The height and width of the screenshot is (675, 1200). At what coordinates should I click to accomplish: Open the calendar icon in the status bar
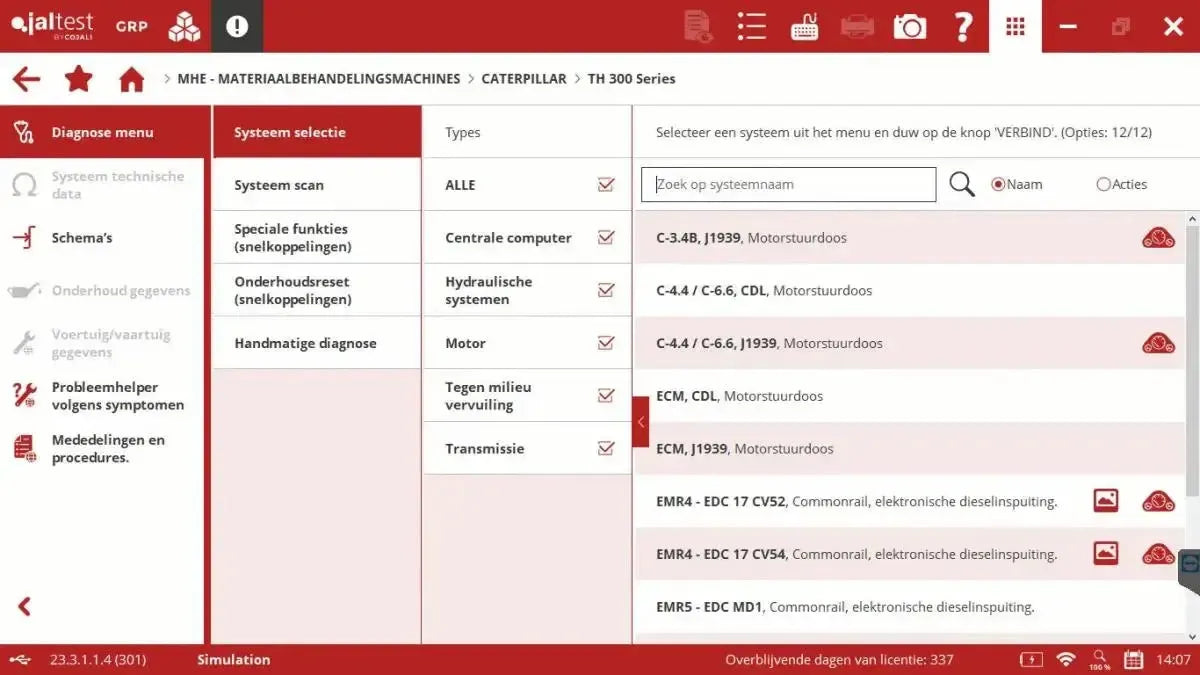click(1133, 660)
